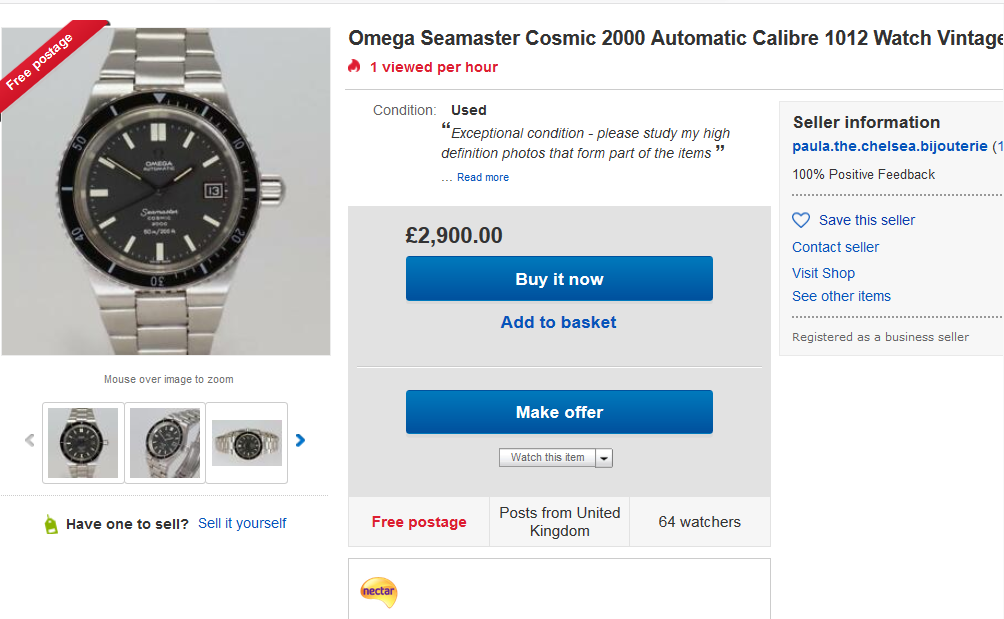Image resolution: width=1004 pixels, height=619 pixels.
Task: Advance thumbnails with the blue right arrow
Action: click(x=300, y=440)
